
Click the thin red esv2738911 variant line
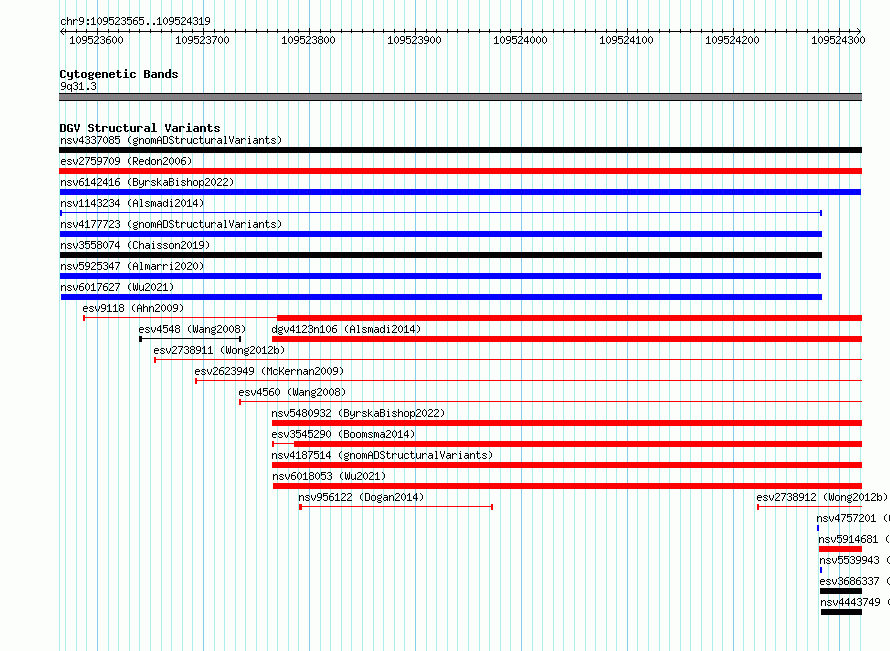(508, 360)
